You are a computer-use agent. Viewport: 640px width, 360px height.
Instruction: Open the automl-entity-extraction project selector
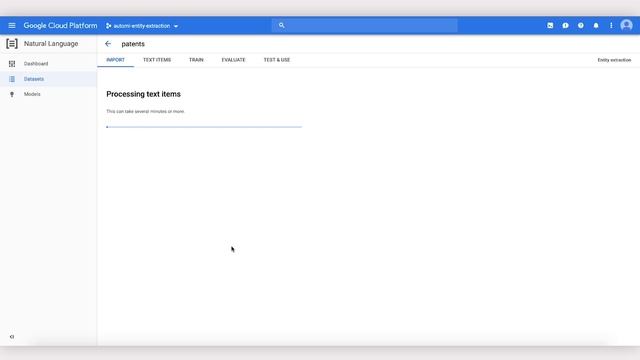[142, 26]
